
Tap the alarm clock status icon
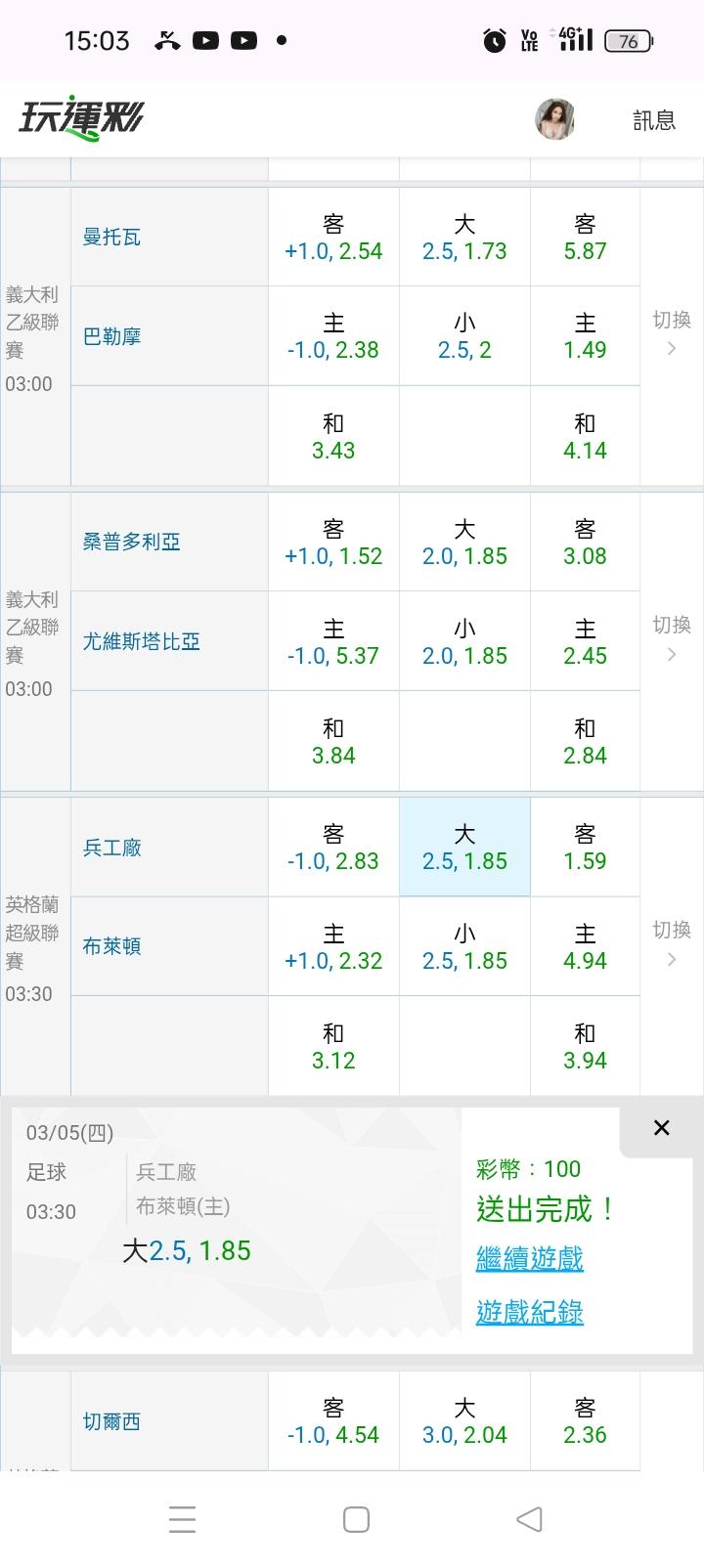tap(494, 40)
